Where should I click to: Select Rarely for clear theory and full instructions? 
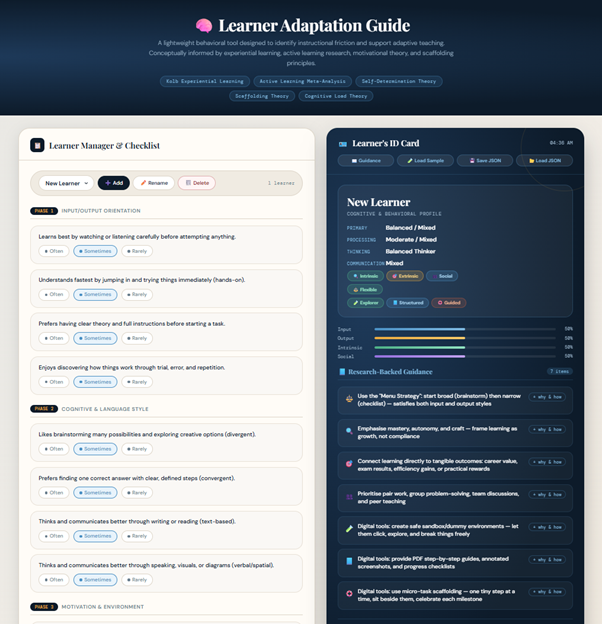(x=137, y=338)
